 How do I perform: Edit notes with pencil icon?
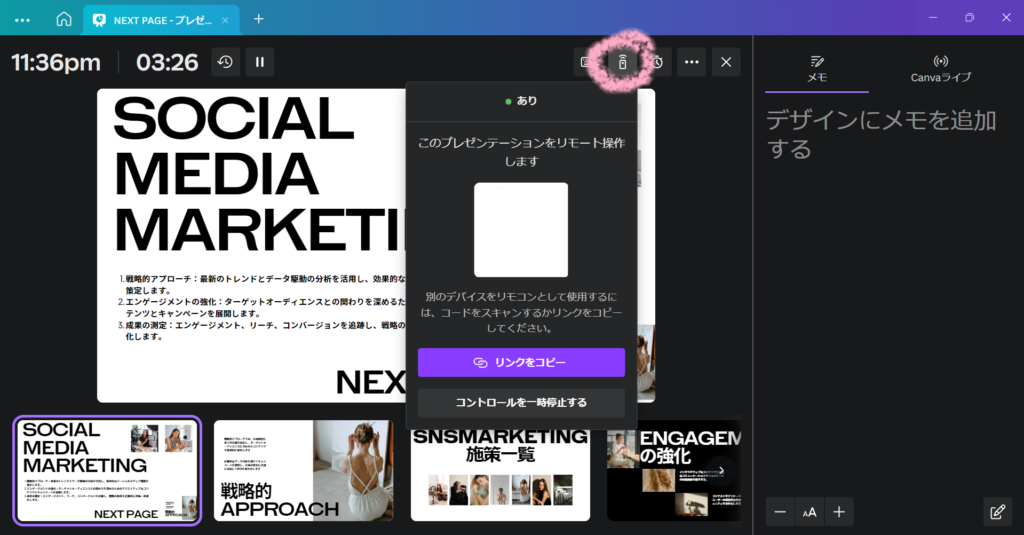(x=997, y=512)
